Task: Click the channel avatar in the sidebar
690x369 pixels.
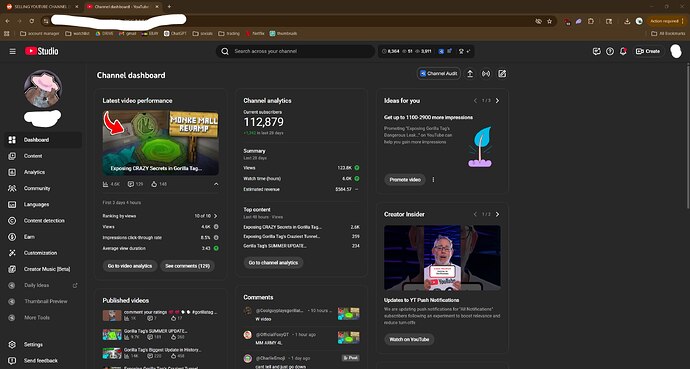Action: pos(43,89)
